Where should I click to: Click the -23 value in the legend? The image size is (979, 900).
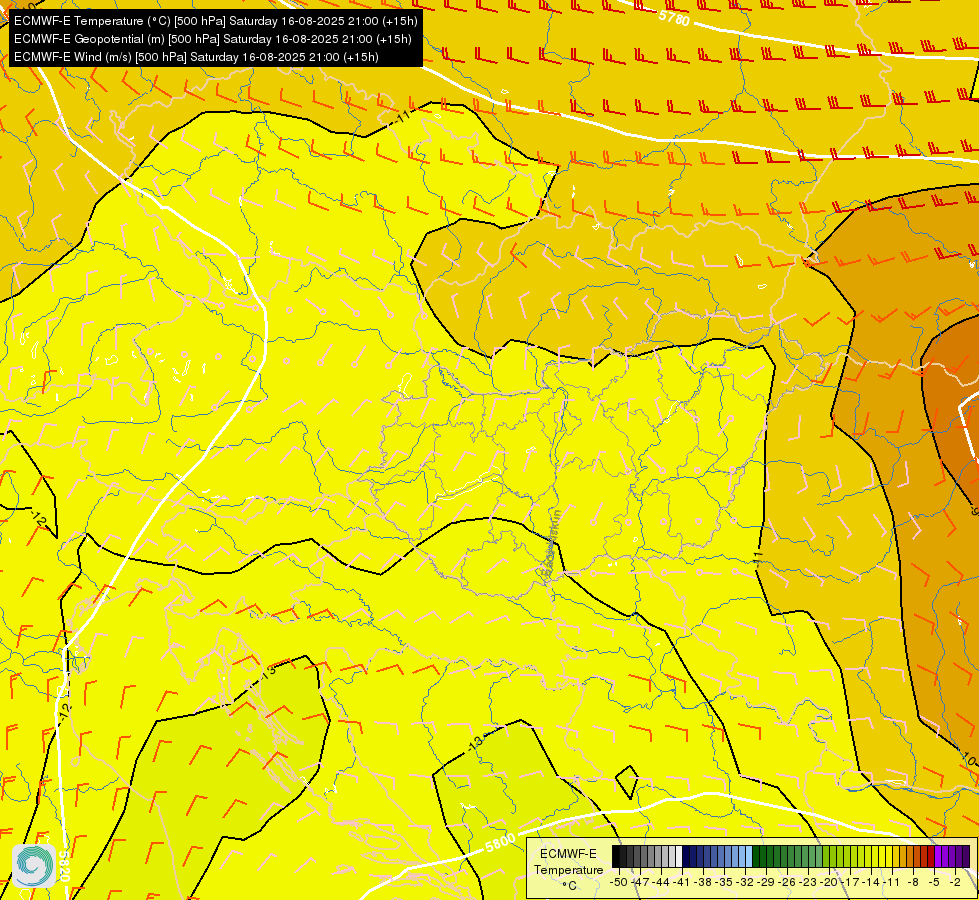808,882
